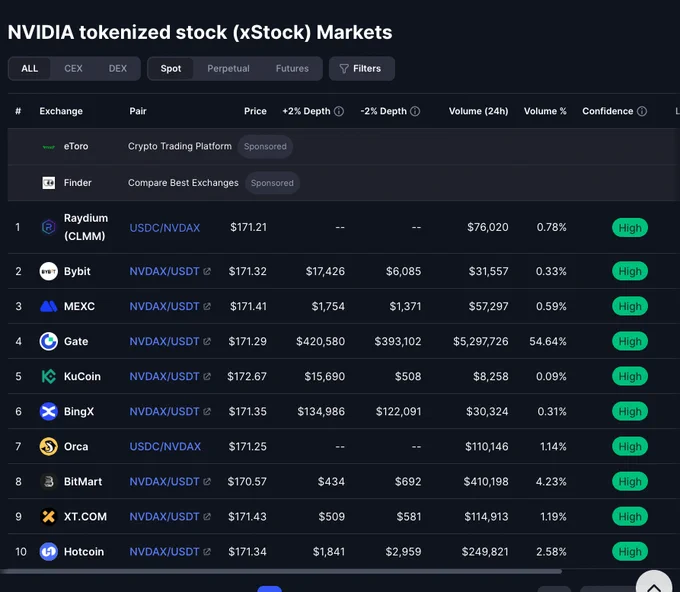Sort by -2% Depth column header
The image size is (680, 592).
383,111
